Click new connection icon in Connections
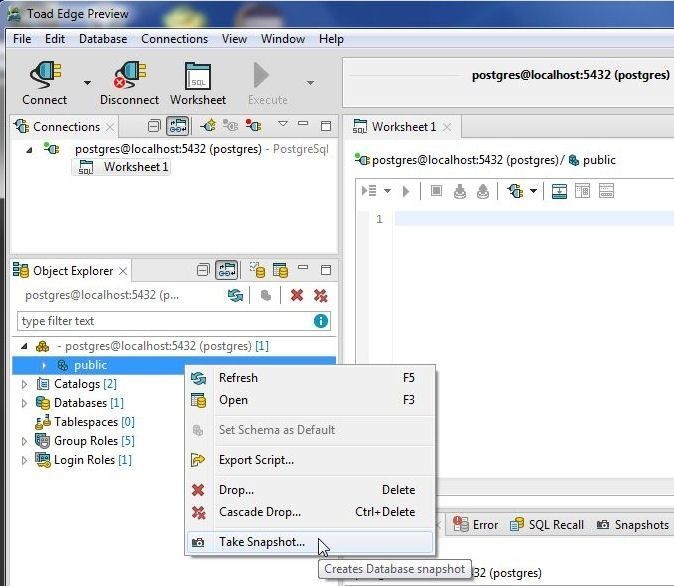This screenshot has width=674, height=586. point(208,126)
